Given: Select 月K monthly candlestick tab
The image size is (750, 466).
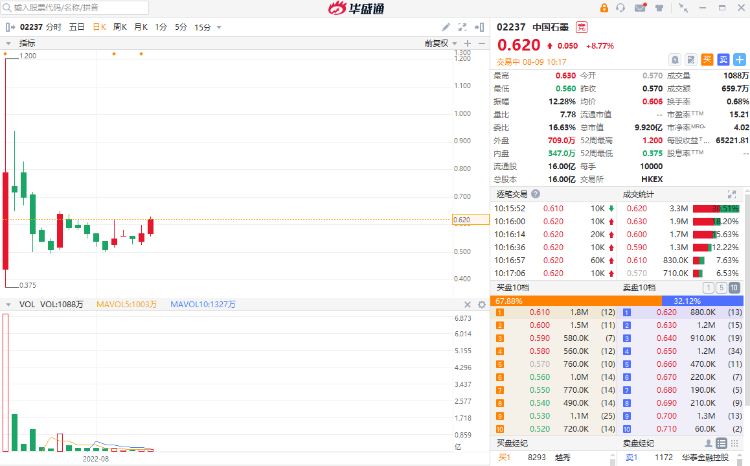Looking at the screenshot, I should pos(141,27).
